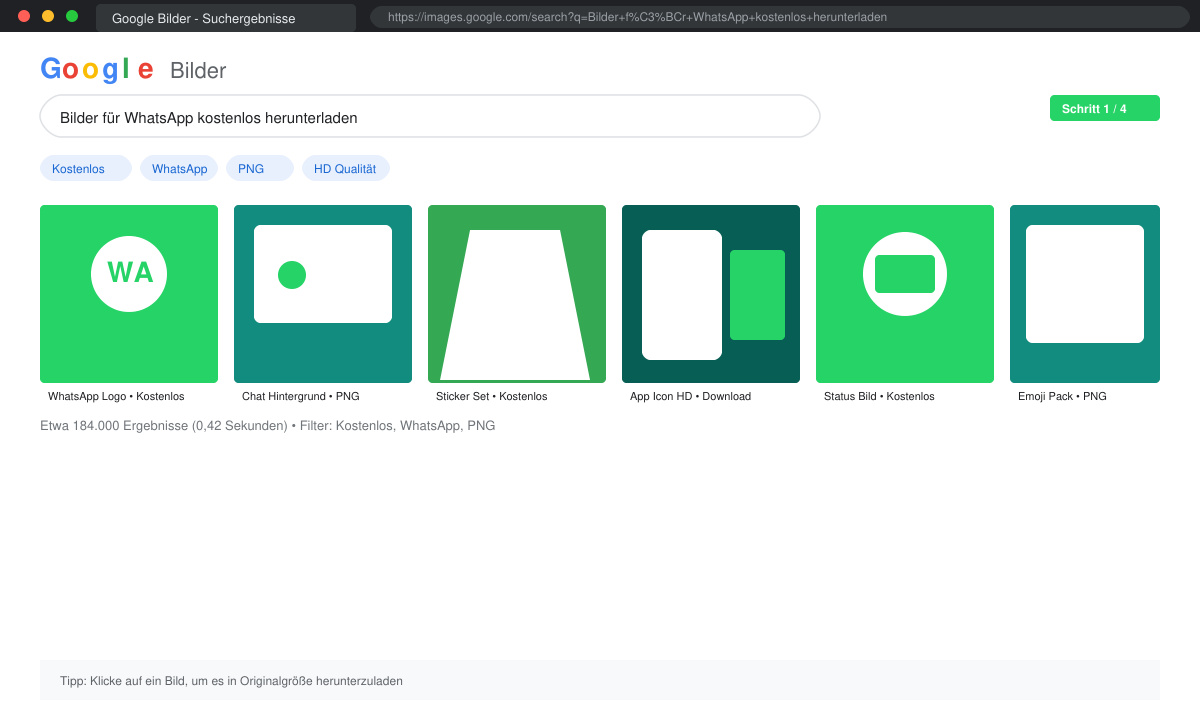
Task: Click the Schritt 1 / 4 step badge
Action: tap(1105, 108)
